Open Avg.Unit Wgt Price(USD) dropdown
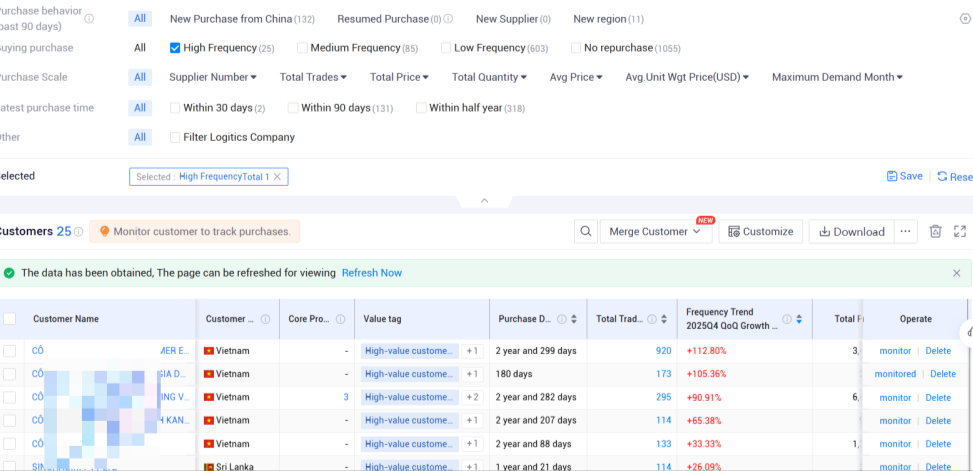973x471 pixels. click(687, 78)
